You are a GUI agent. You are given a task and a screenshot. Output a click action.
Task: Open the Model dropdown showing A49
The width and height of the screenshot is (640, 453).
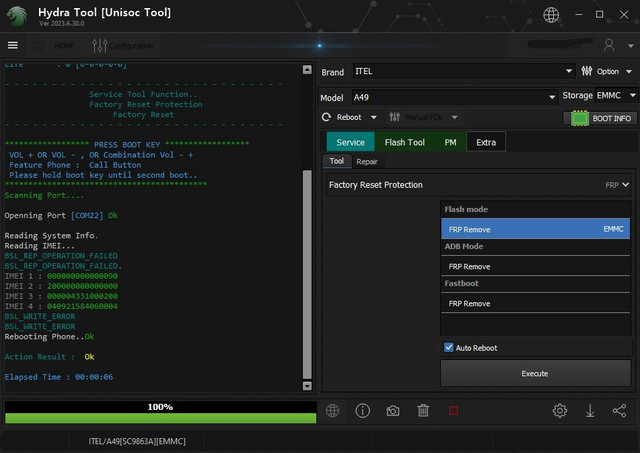454,98
